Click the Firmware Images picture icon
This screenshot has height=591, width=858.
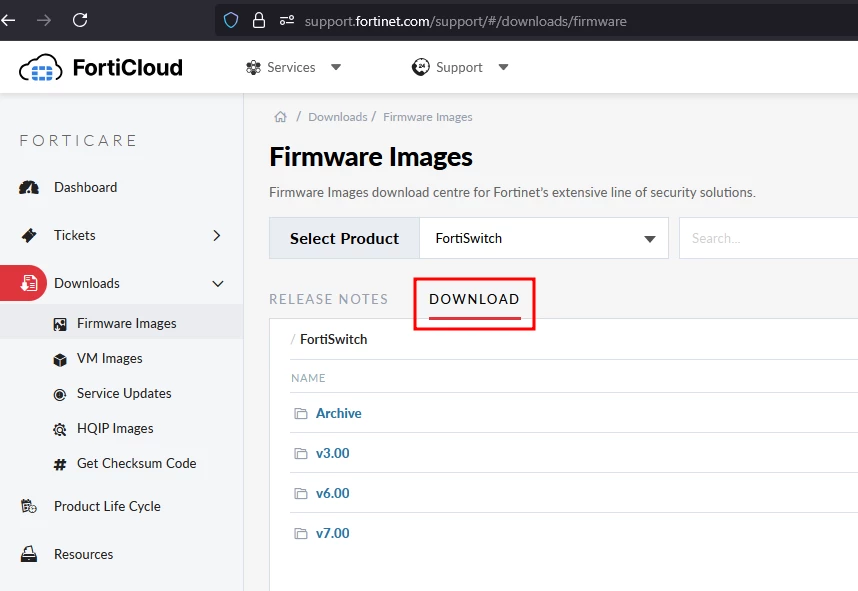coord(60,324)
